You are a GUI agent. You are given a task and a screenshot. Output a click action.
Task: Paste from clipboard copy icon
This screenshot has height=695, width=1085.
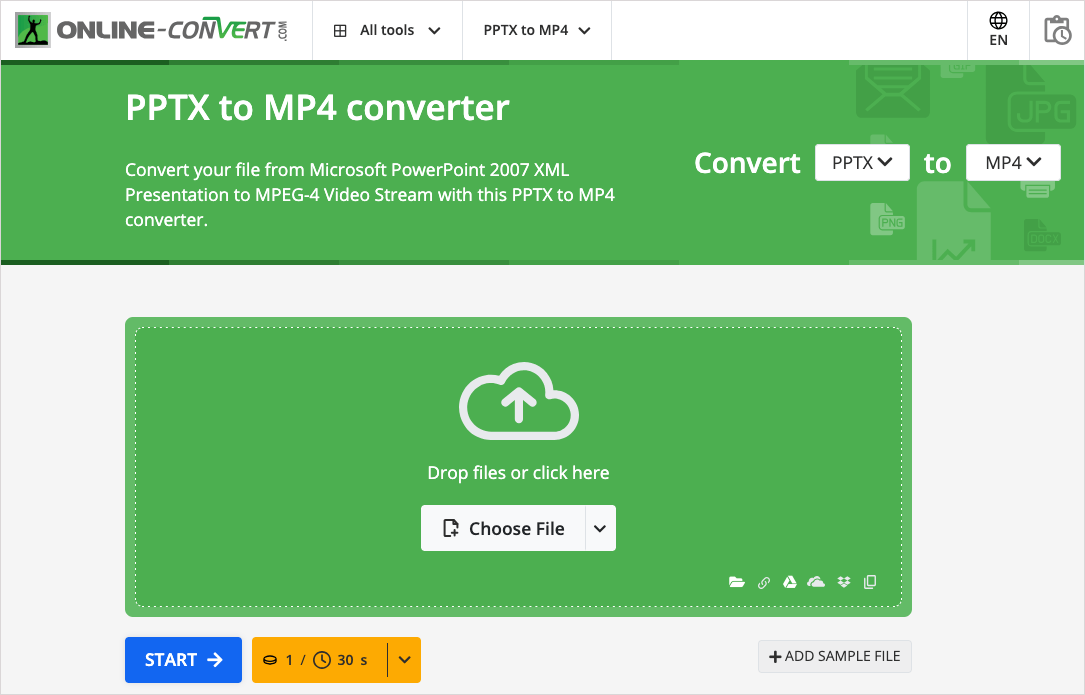870,582
